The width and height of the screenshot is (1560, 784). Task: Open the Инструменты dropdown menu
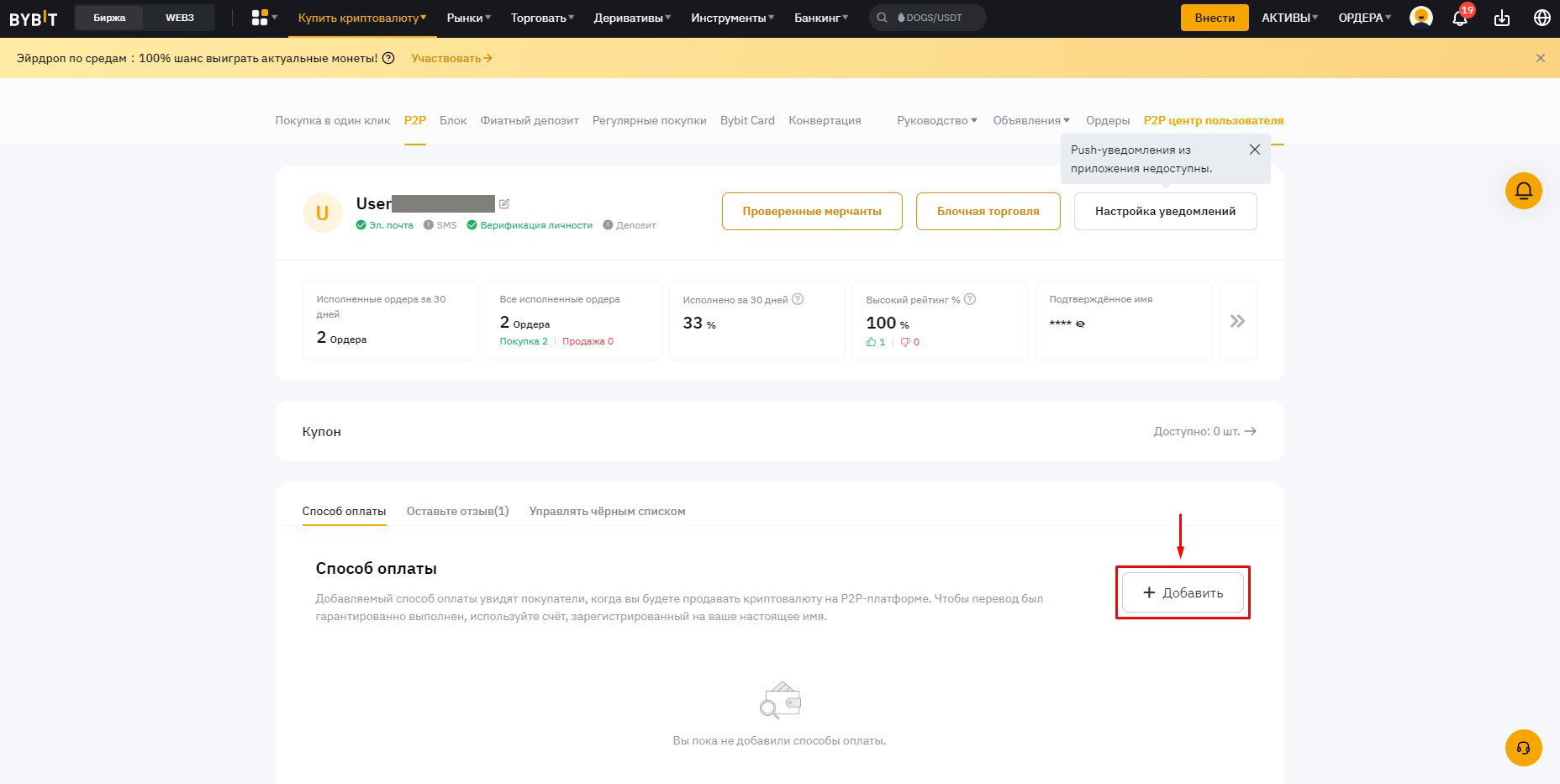pos(733,18)
